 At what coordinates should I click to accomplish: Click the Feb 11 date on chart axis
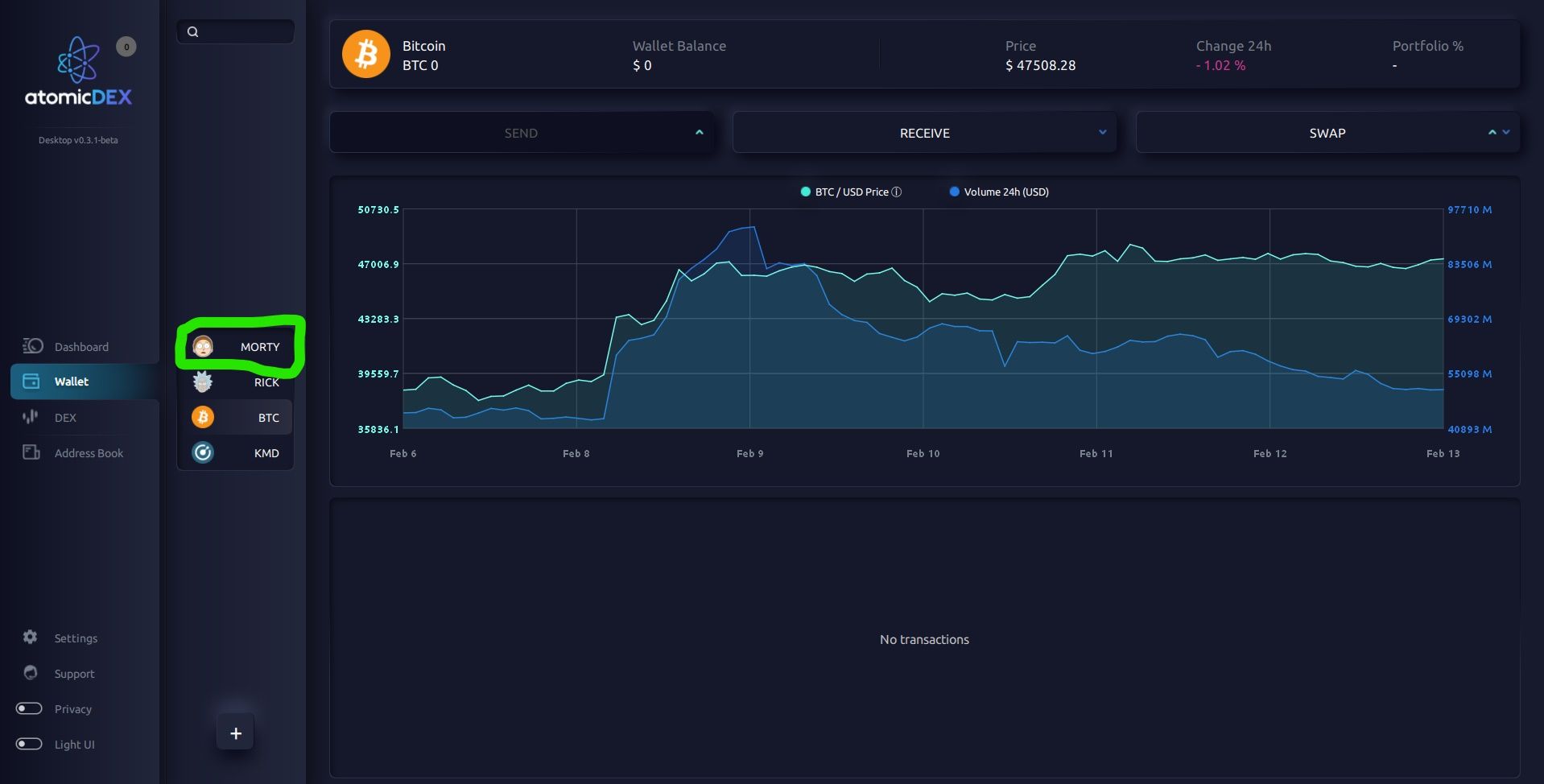[x=1096, y=453]
